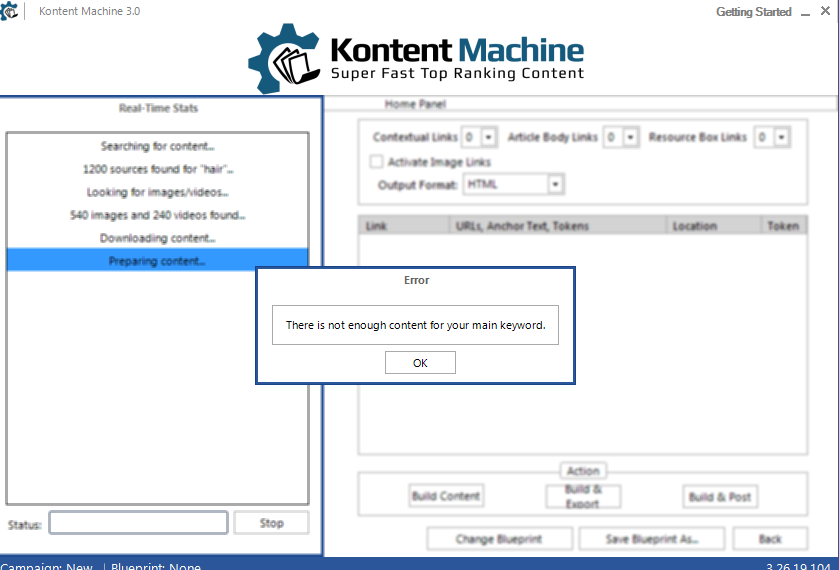Click the Change Blueprint button
The image size is (839, 570).
tap(499, 539)
